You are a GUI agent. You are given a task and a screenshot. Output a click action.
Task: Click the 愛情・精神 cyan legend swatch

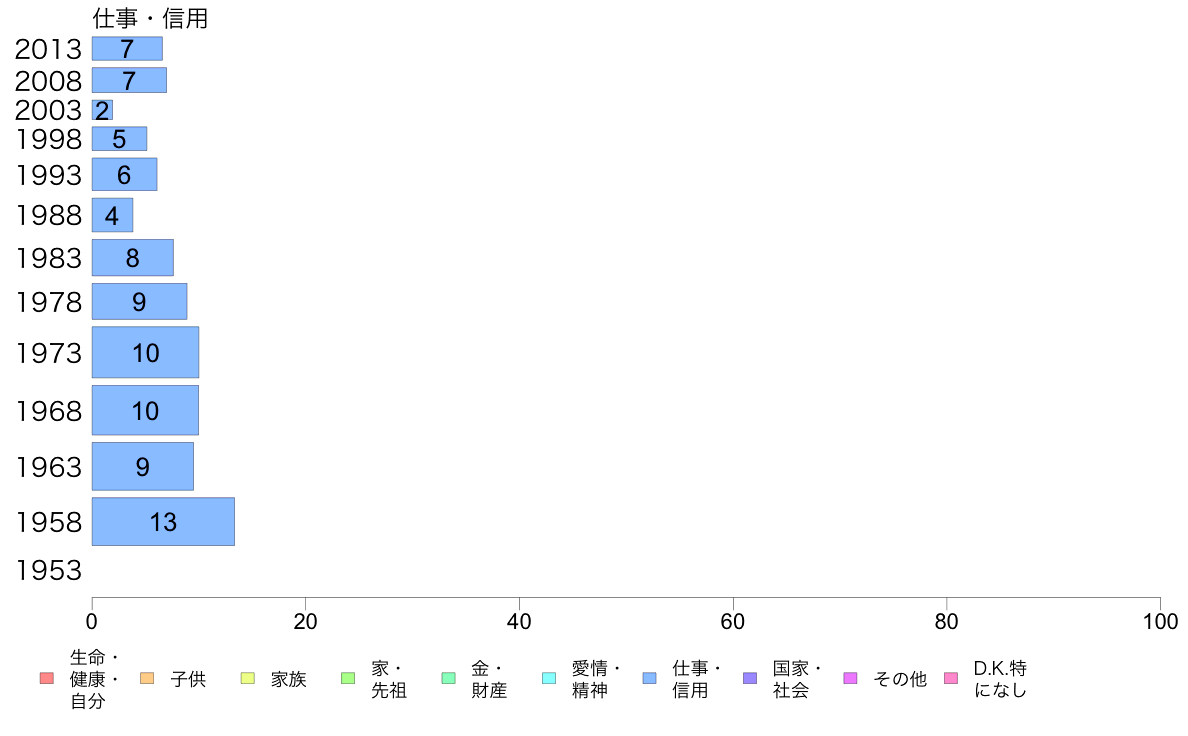(549, 678)
